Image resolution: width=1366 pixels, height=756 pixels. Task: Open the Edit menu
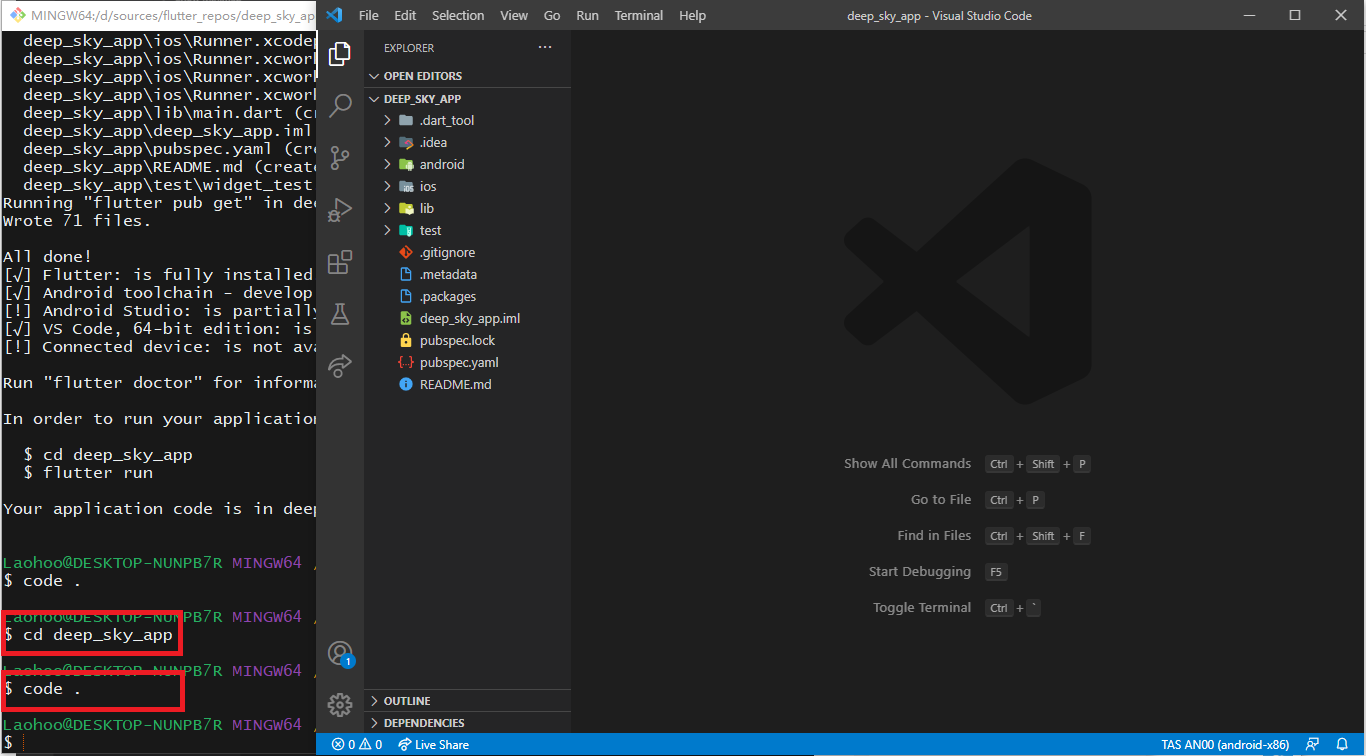[405, 15]
